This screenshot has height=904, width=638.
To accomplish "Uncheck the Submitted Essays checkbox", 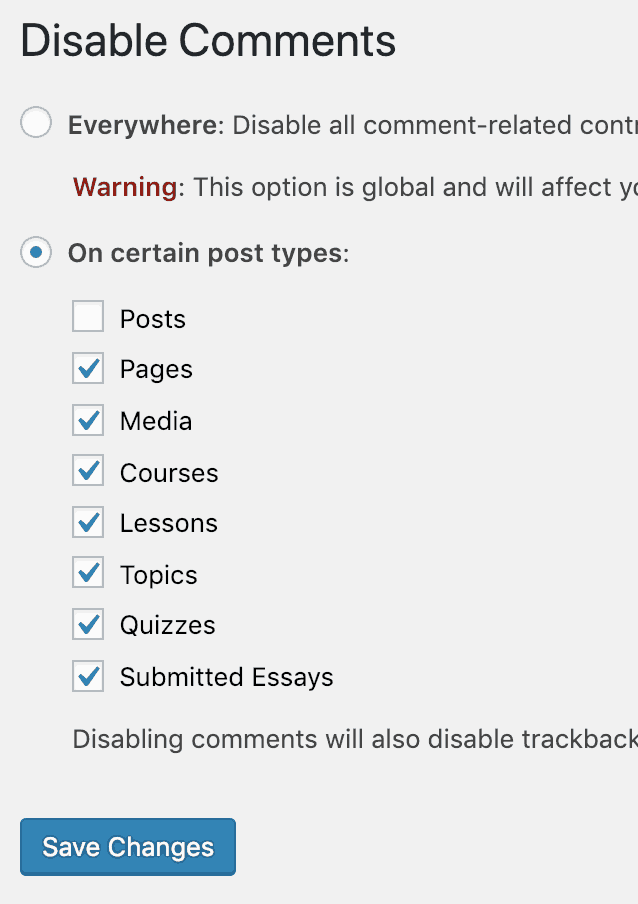I will (88, 677).
